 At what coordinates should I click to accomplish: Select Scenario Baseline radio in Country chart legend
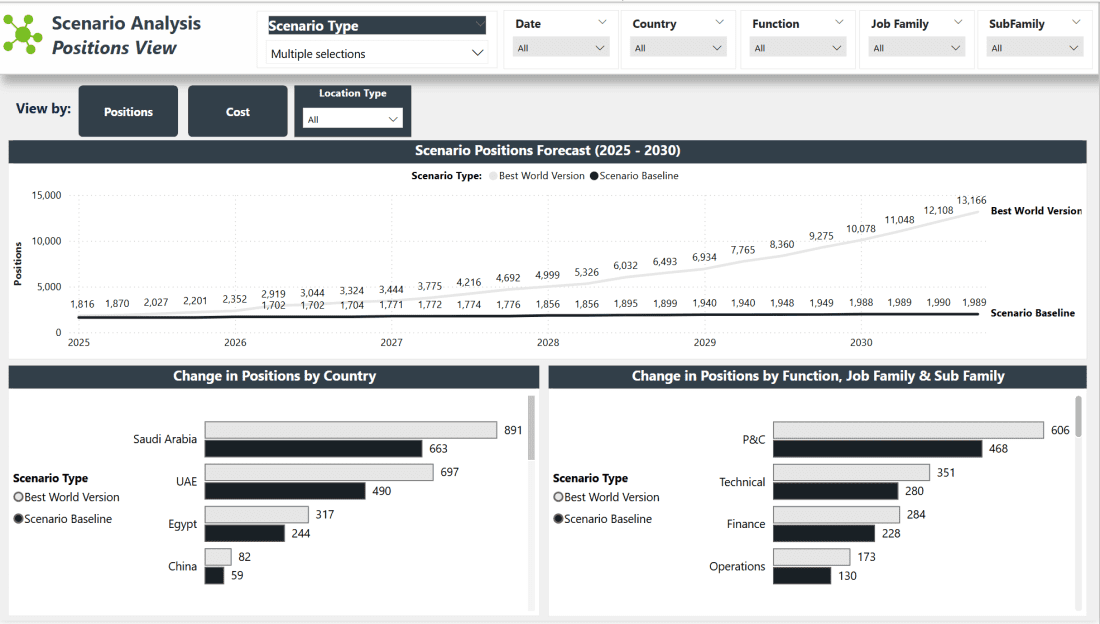[18, 519]
